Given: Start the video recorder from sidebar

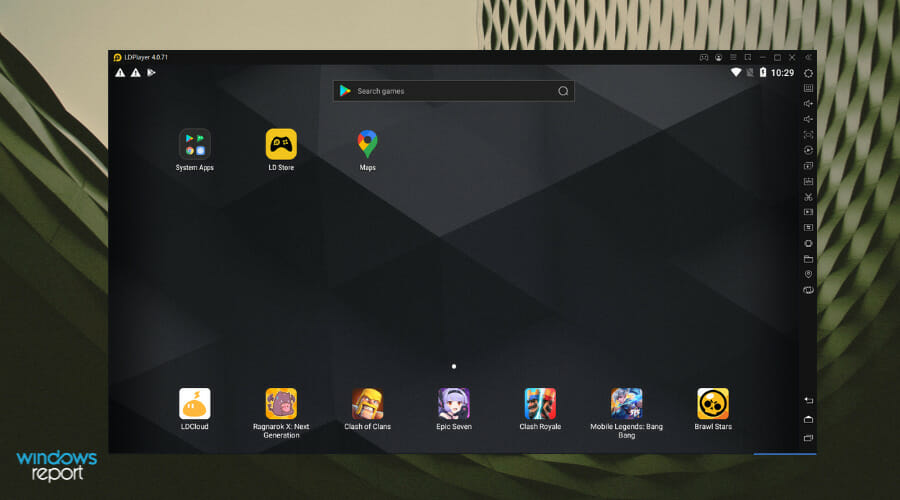Looking at the screenshot, I should pos(808,212).
